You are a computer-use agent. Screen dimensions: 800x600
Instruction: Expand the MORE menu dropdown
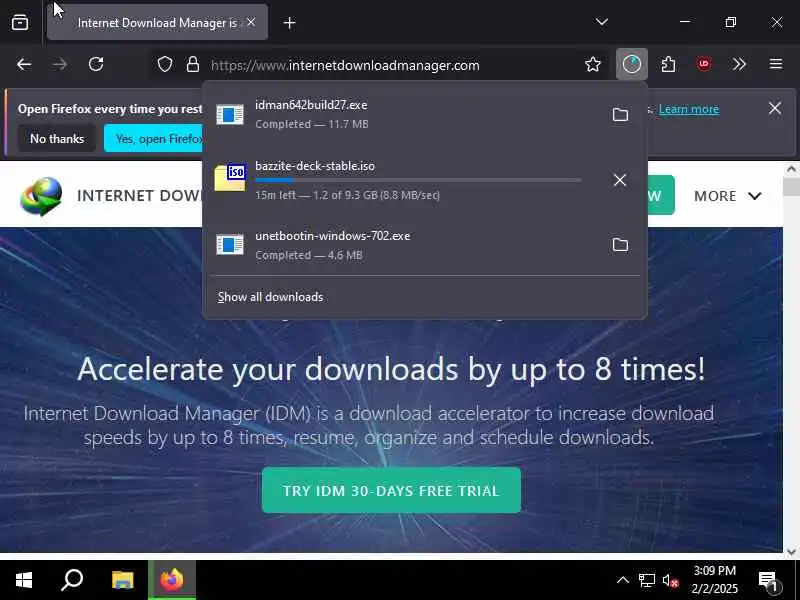tap(728, 196)
